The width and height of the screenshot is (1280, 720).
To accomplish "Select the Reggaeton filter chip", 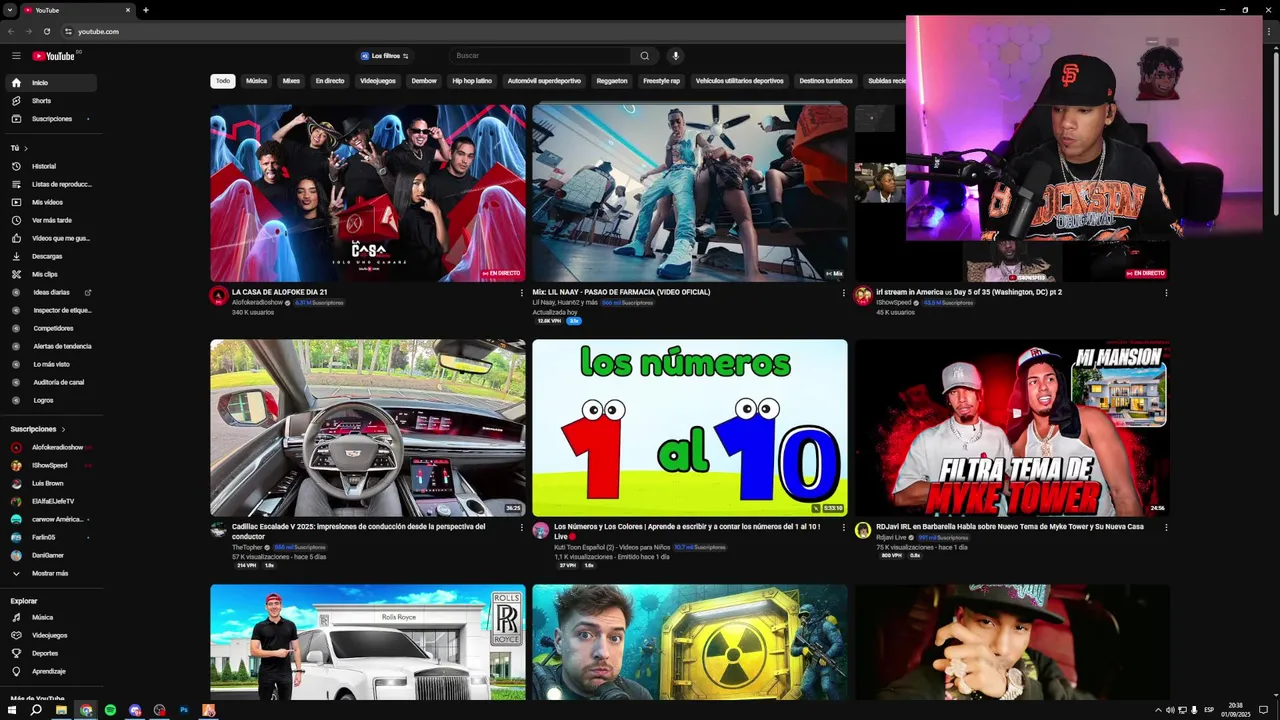I will (x=612, y=81).
